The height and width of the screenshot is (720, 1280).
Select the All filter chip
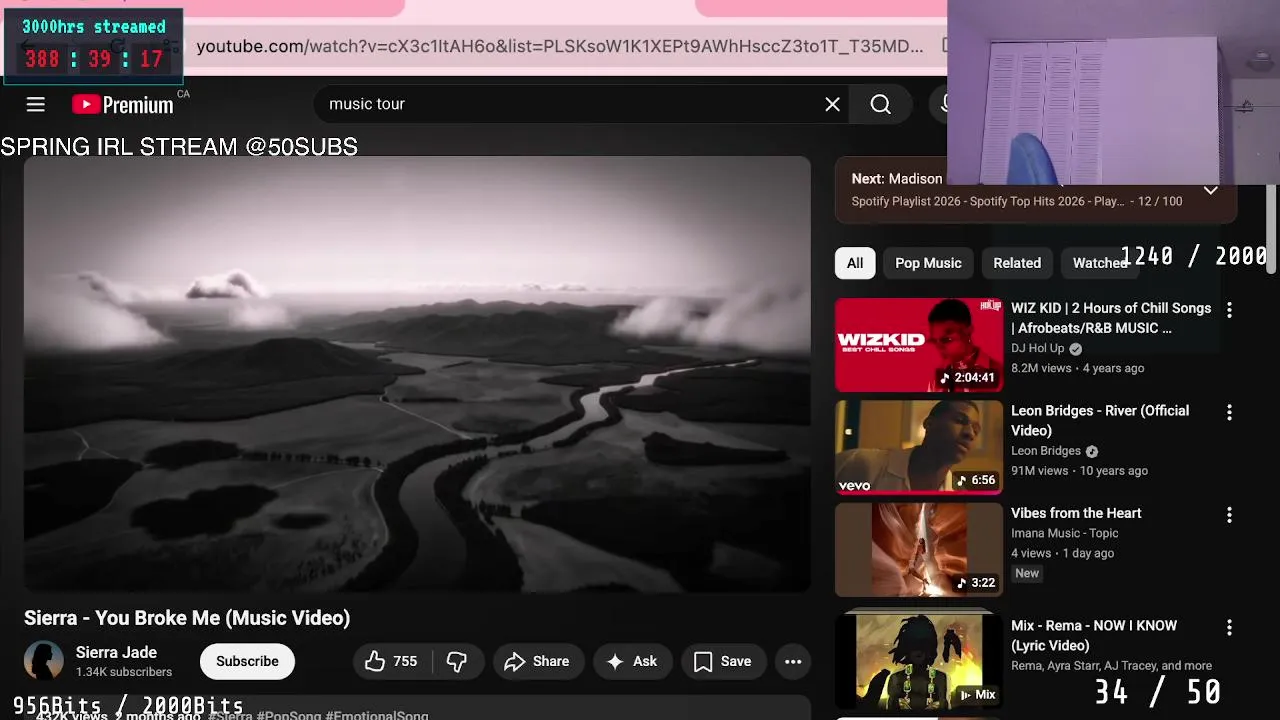tap(855, 263)
